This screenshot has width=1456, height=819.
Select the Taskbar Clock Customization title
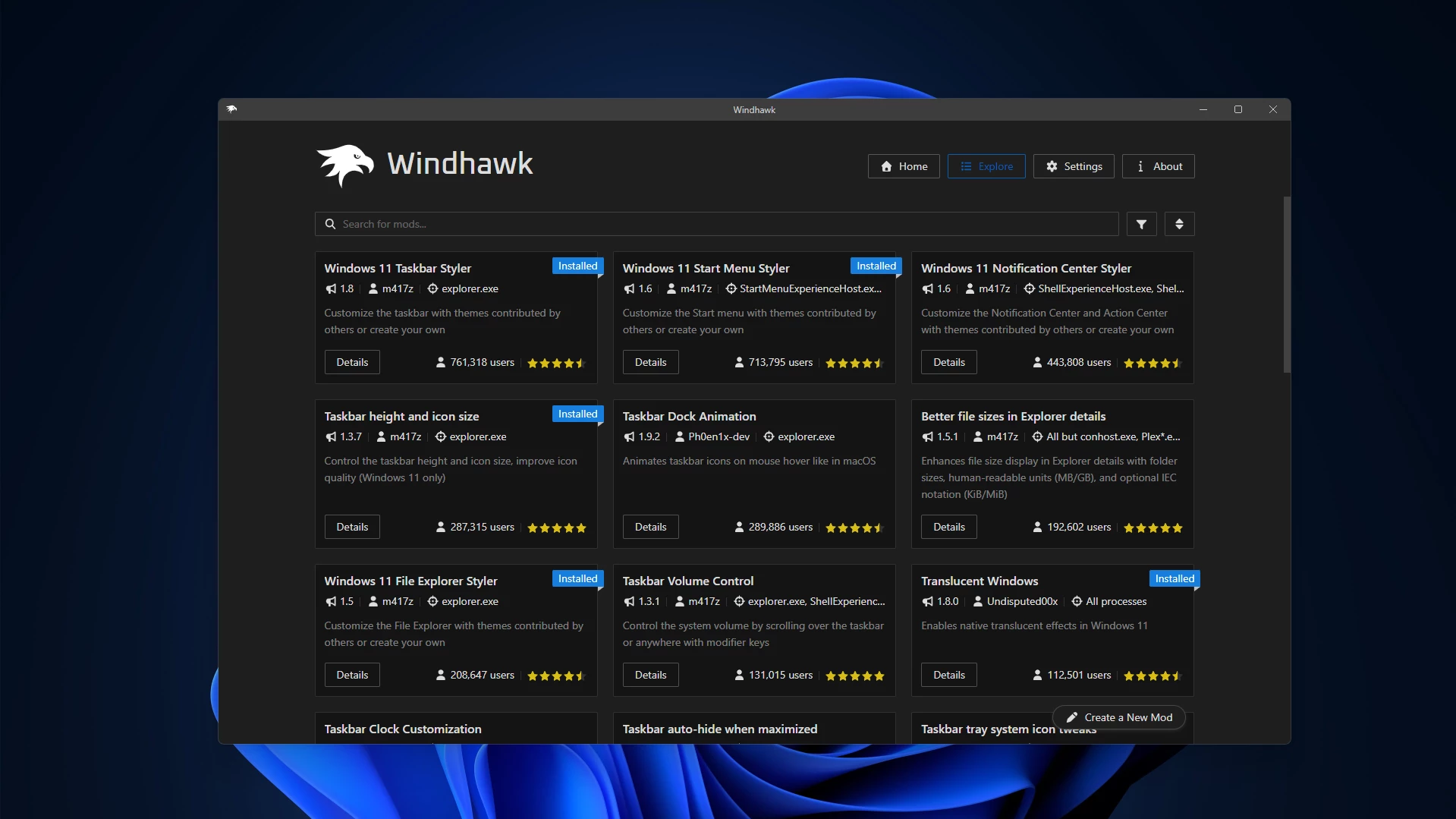[x=403, y=729]
